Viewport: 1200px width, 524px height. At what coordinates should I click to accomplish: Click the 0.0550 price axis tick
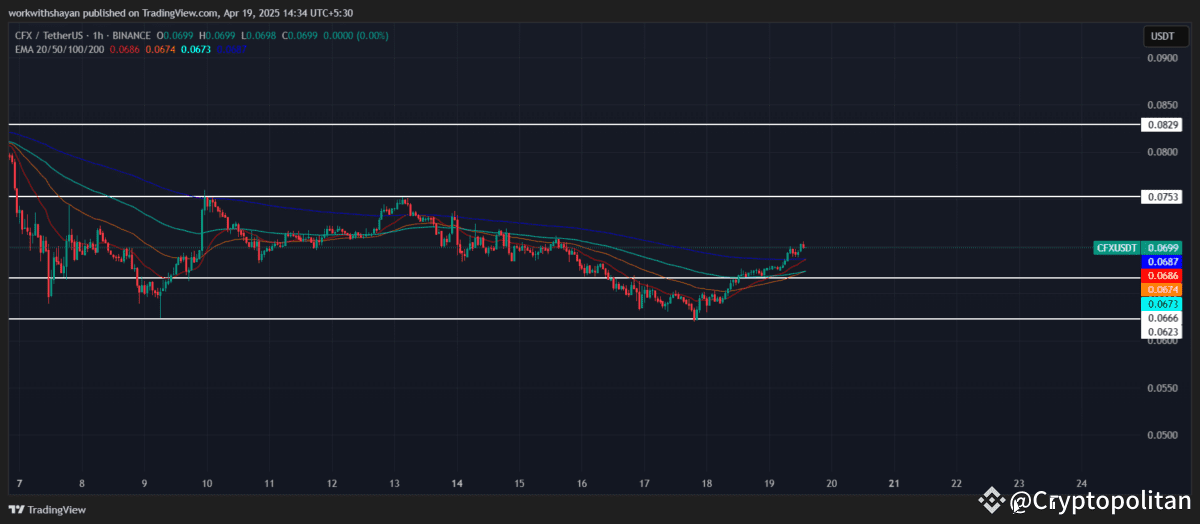[x=1162, y=387]
